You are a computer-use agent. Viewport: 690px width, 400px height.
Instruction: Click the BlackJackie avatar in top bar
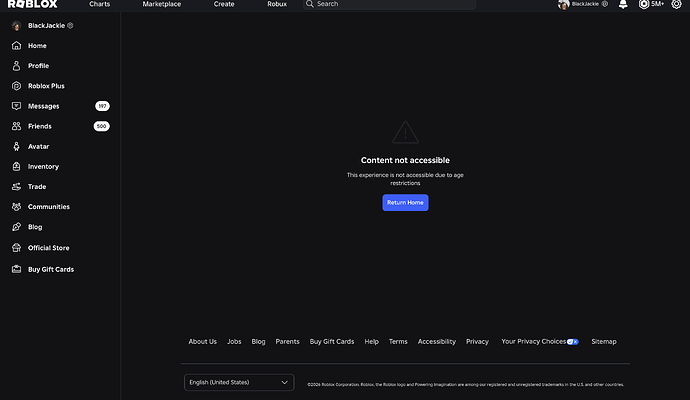(x=563, y=4)
